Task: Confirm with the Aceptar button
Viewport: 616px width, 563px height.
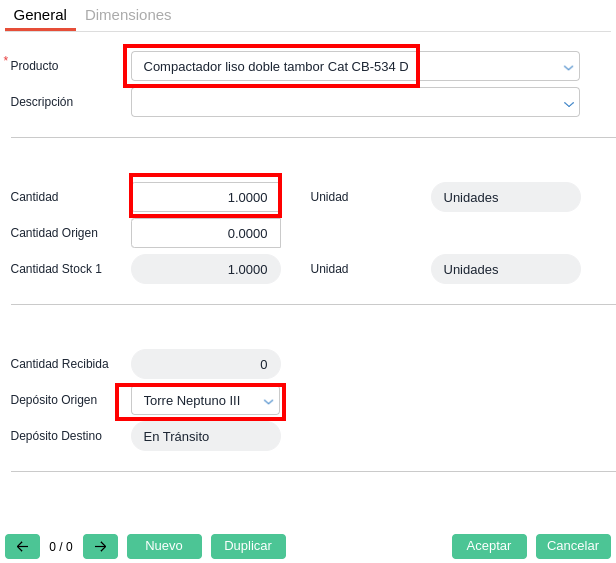Action: pos(489,546)
